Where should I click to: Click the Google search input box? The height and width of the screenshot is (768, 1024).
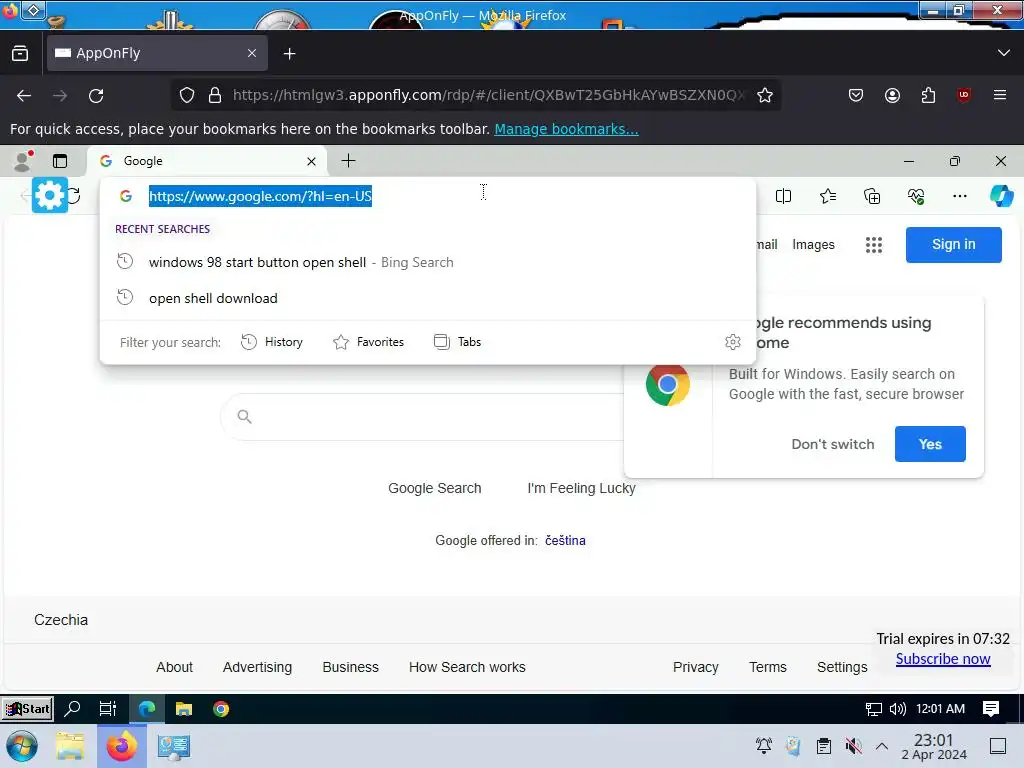point(424,417)
